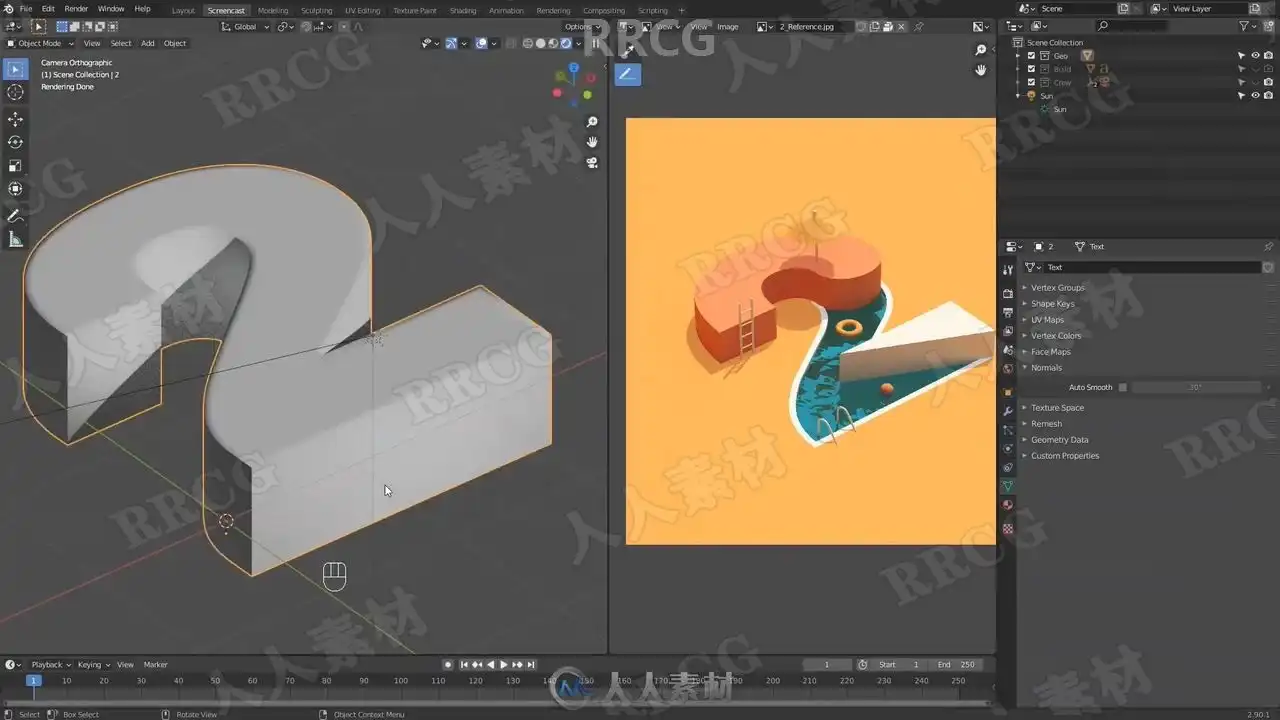Click the End frame 250 field
This screenshot has height=720, width=1280.
[x=955, y=665]
